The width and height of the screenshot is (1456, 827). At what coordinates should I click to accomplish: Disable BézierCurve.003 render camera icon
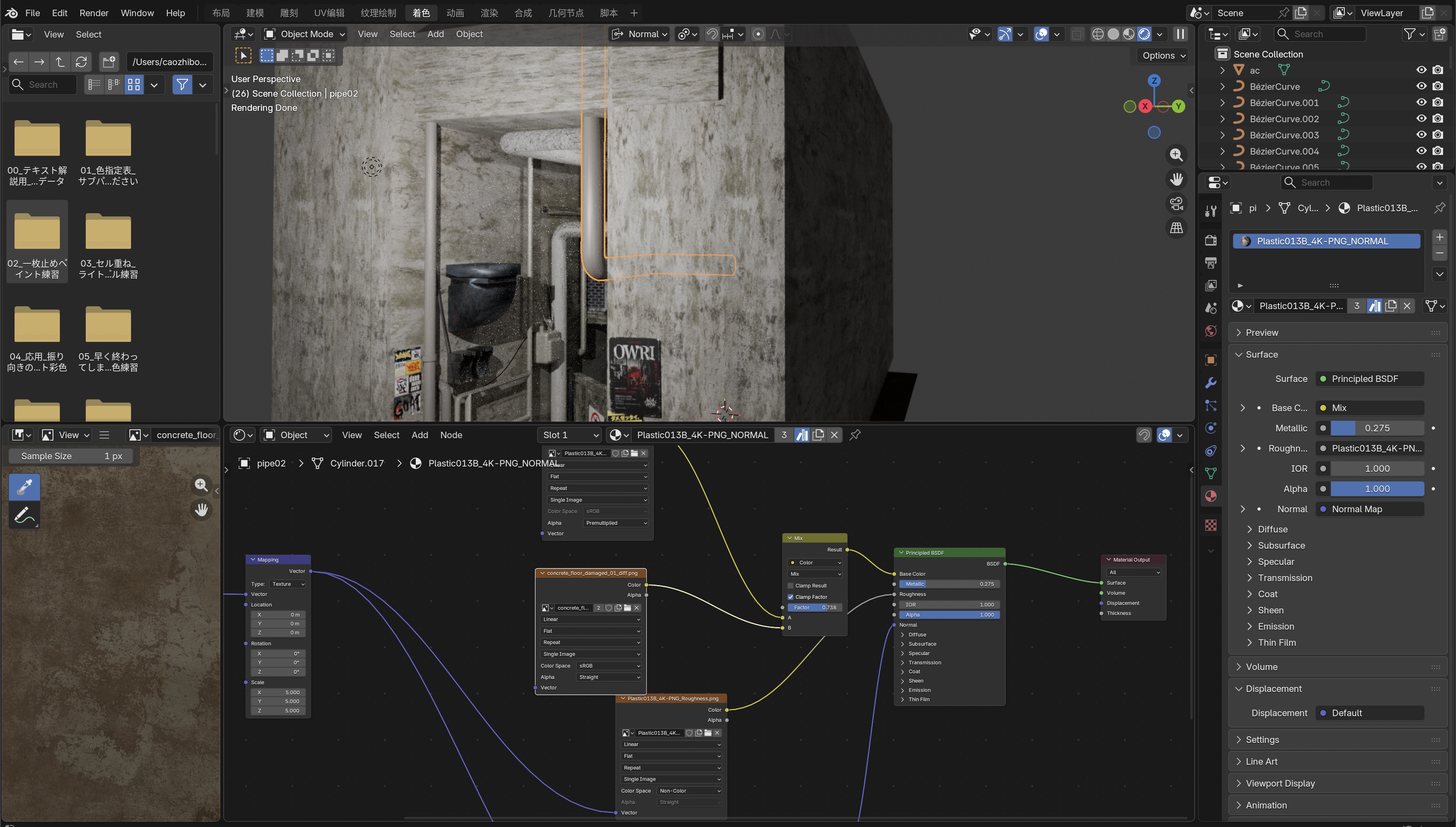click(x=1438, y=135)
